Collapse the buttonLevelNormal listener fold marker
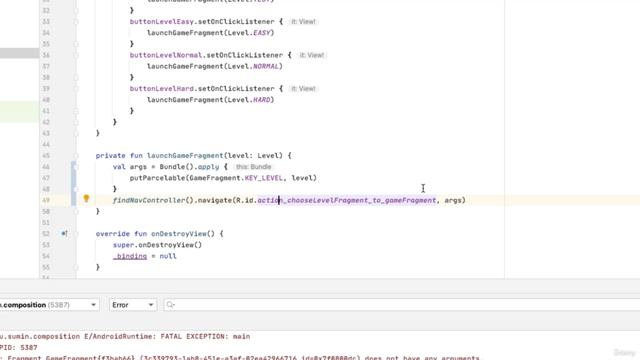The image size is (640, 360). click(x=76, y=55)
